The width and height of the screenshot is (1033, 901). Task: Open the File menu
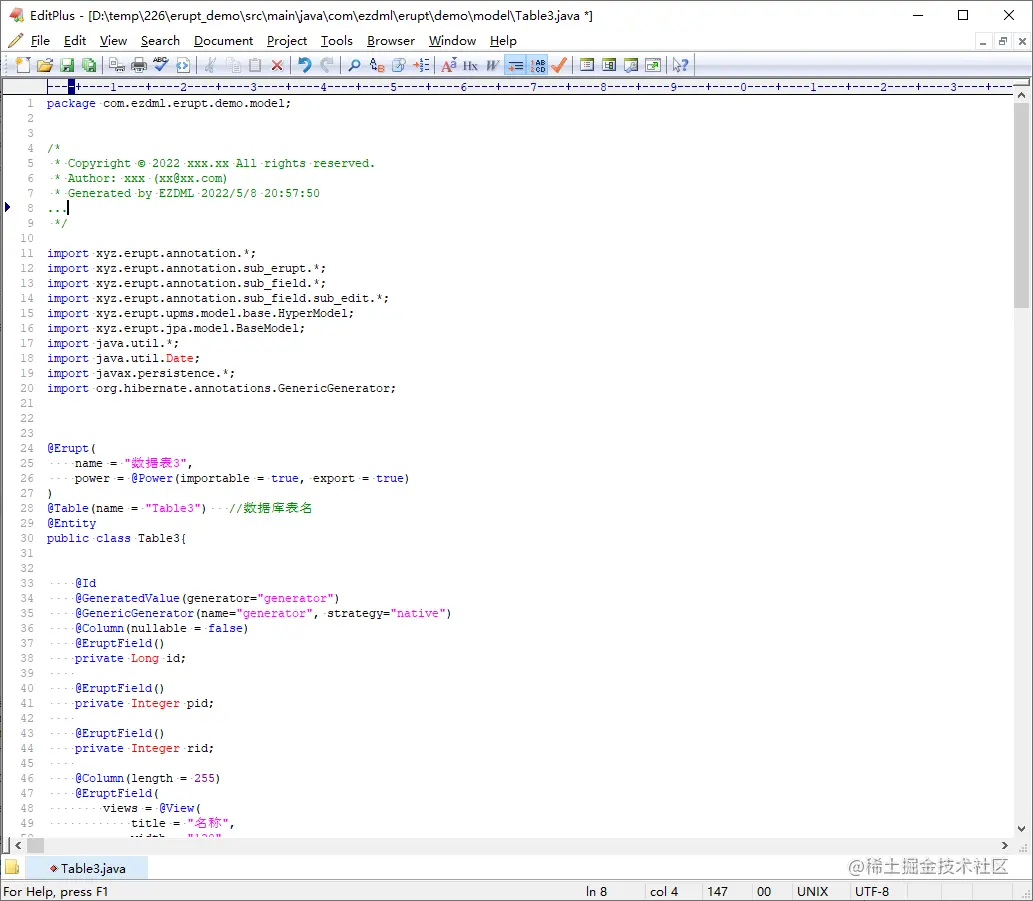tap(40, 41)
